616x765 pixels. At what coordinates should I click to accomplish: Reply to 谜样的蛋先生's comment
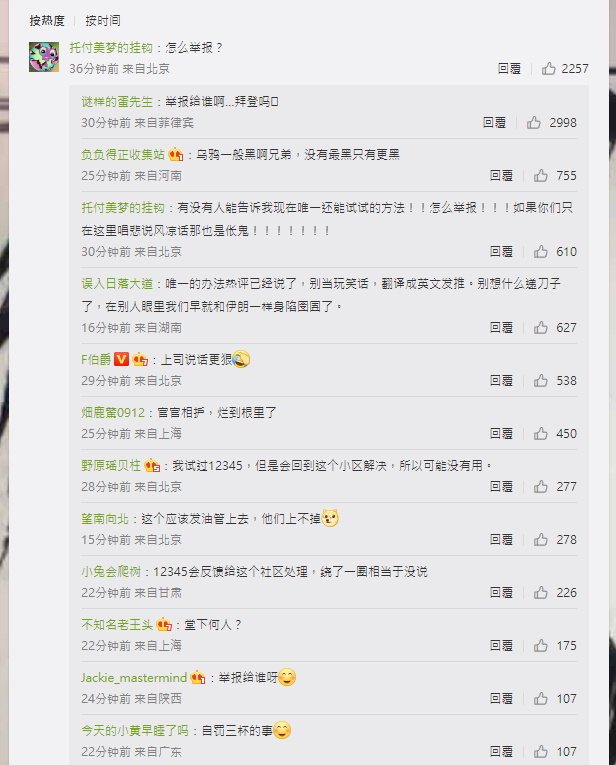tap(494, 122)
